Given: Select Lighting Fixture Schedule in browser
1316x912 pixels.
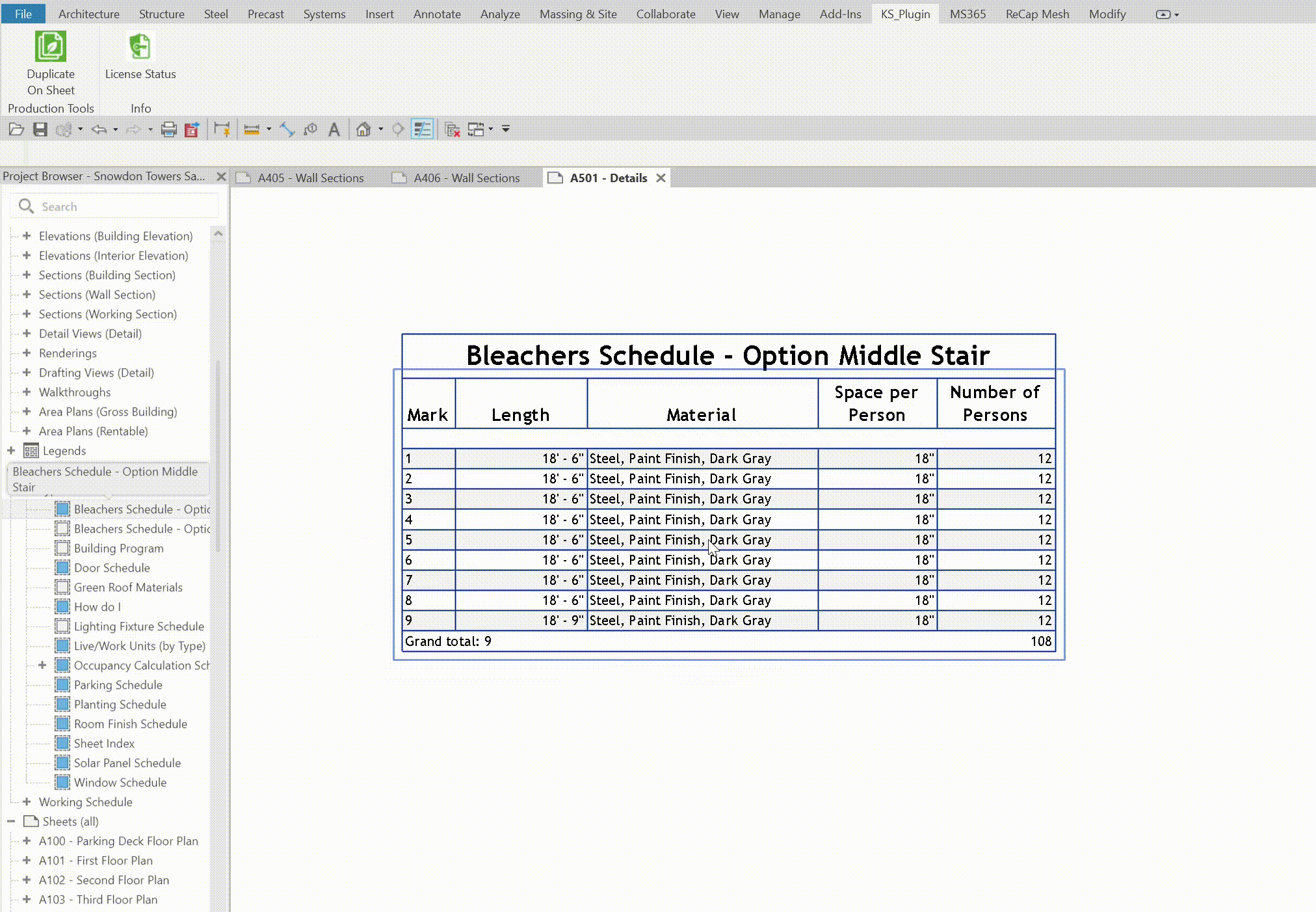Looking at the screenshot, I should pyautogui.click(x=138, y=626).
